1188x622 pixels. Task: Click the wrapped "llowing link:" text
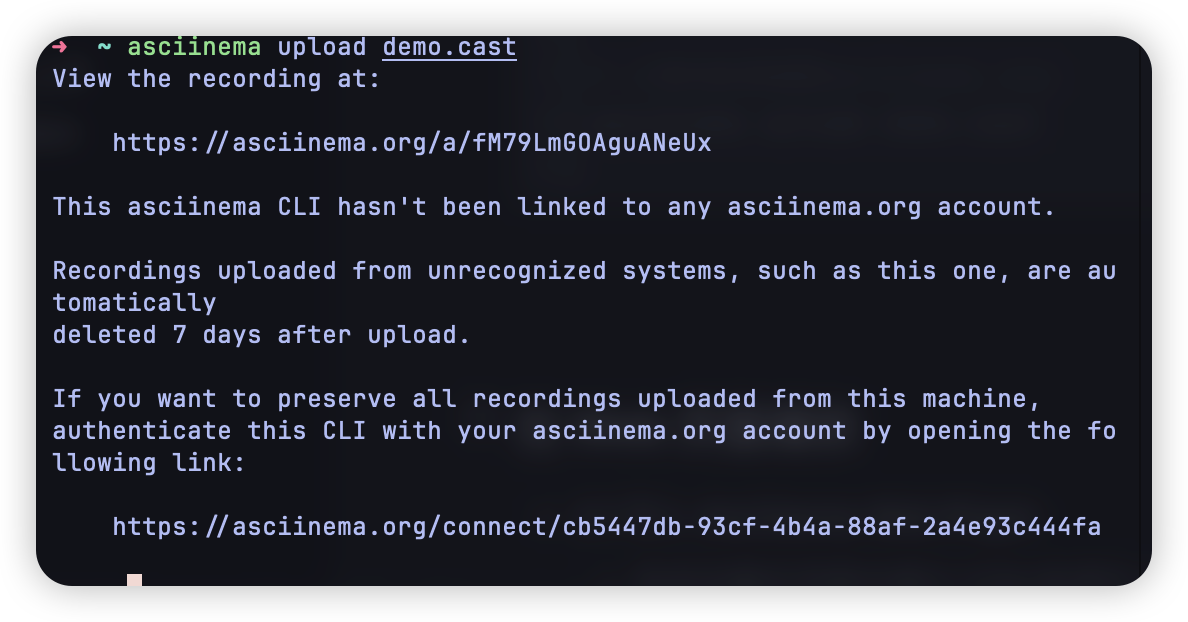click(x=148, y=463)
